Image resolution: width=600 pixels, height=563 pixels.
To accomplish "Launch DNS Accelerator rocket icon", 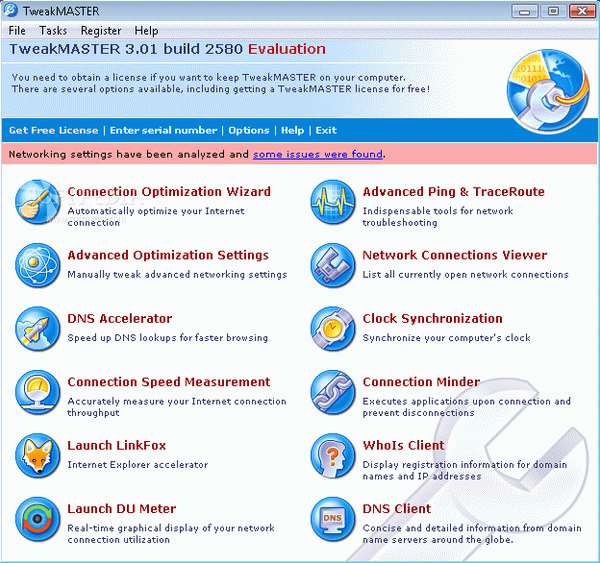I will [38, 329].
